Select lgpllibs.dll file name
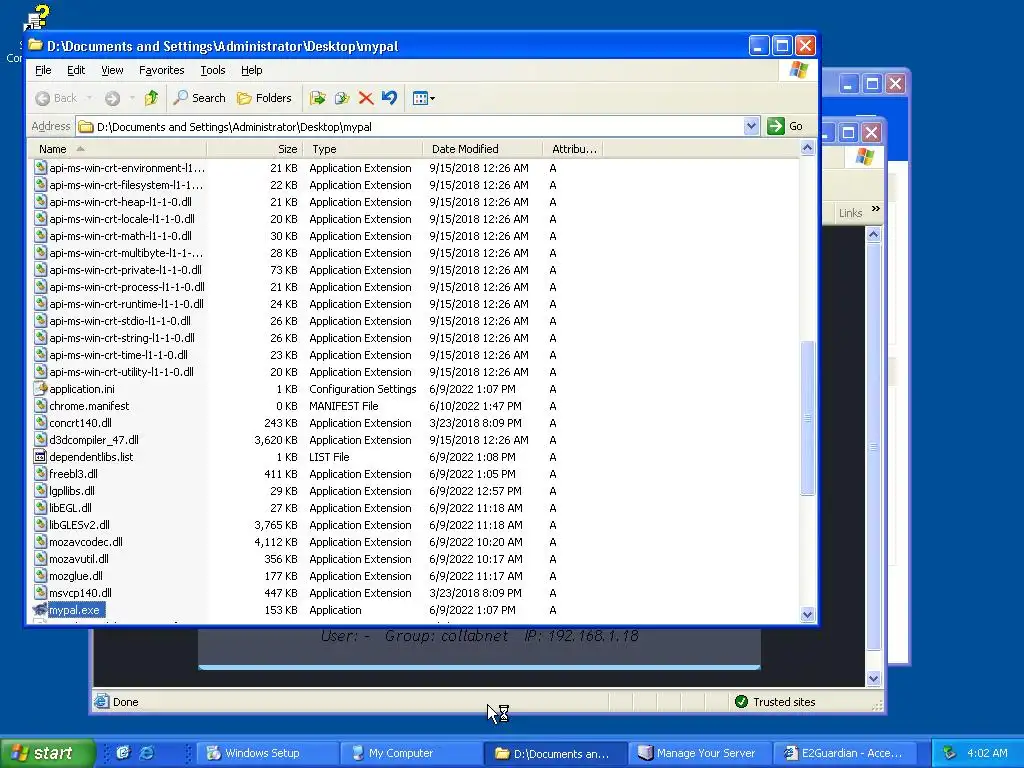 72,491
